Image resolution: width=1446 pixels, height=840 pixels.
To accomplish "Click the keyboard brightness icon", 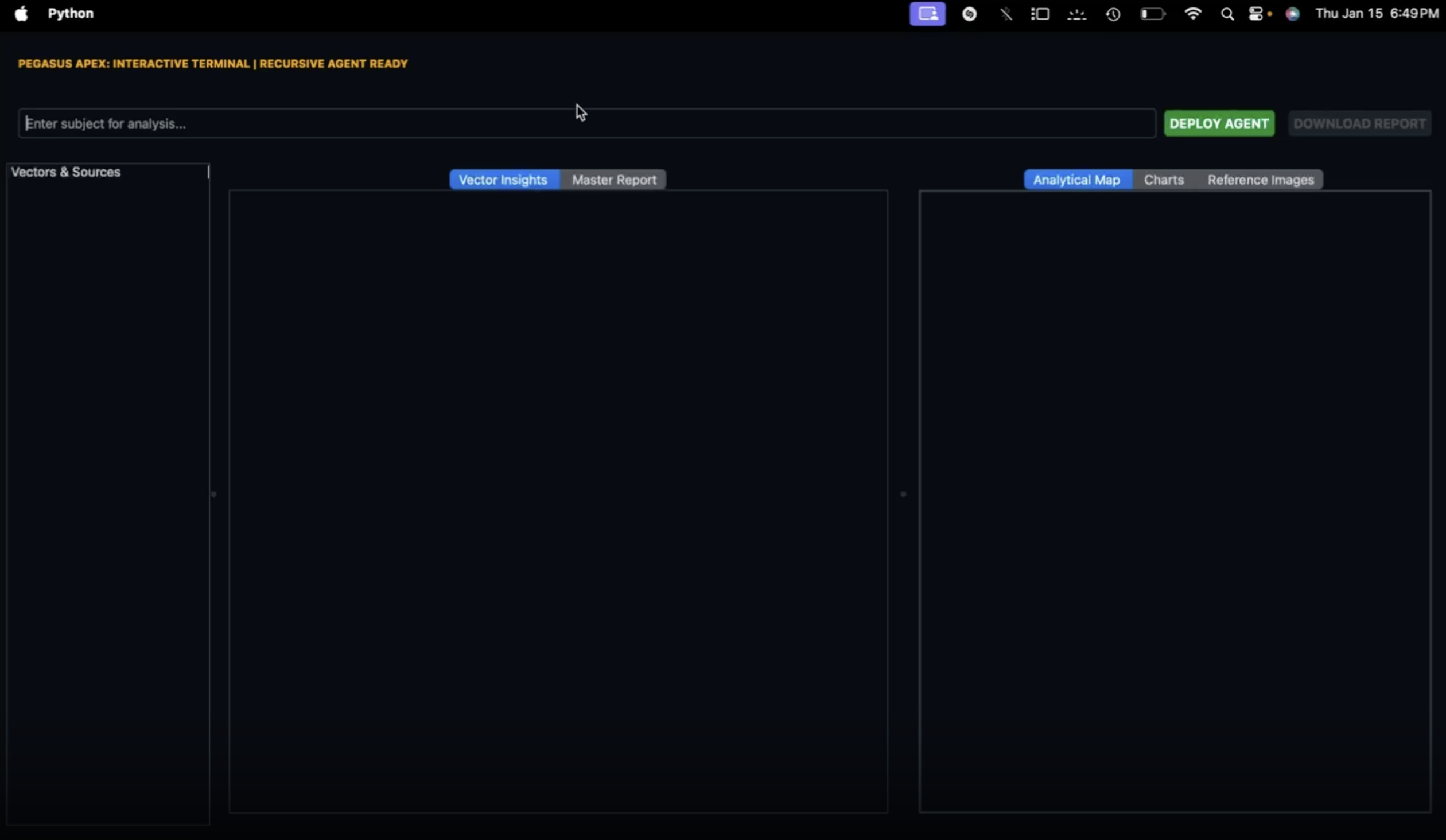I will [x=1076, y=14].
